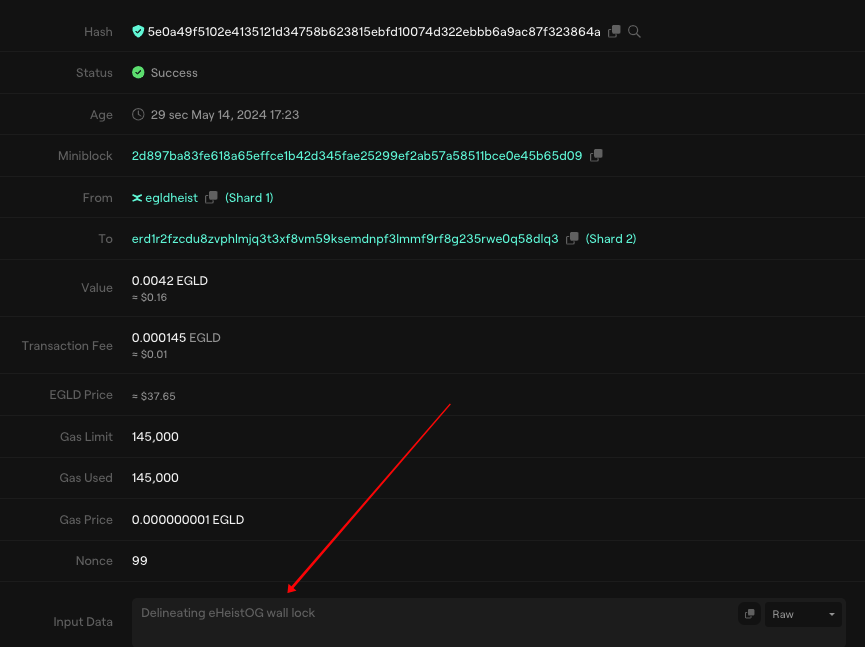Click the Success status text

pyautogui.click(x=174, y=73)
